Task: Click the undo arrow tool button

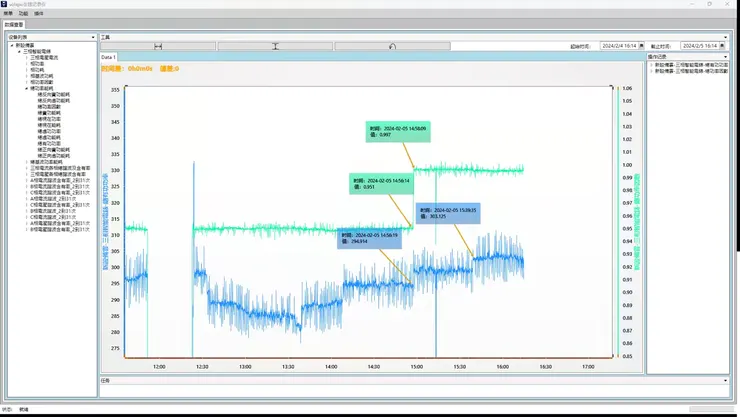Action: tap(392, 46)
